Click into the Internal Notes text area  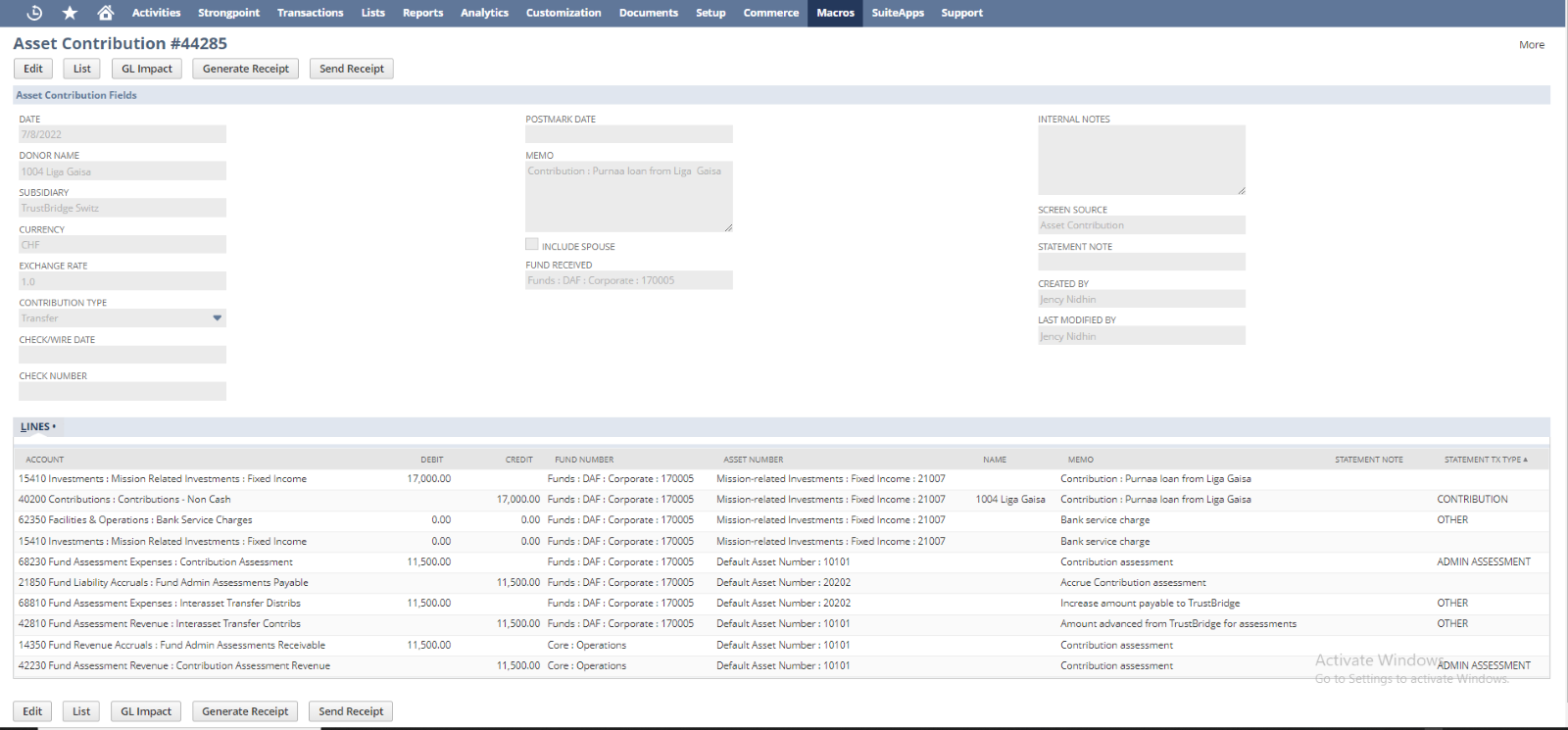click(1141, 160)
